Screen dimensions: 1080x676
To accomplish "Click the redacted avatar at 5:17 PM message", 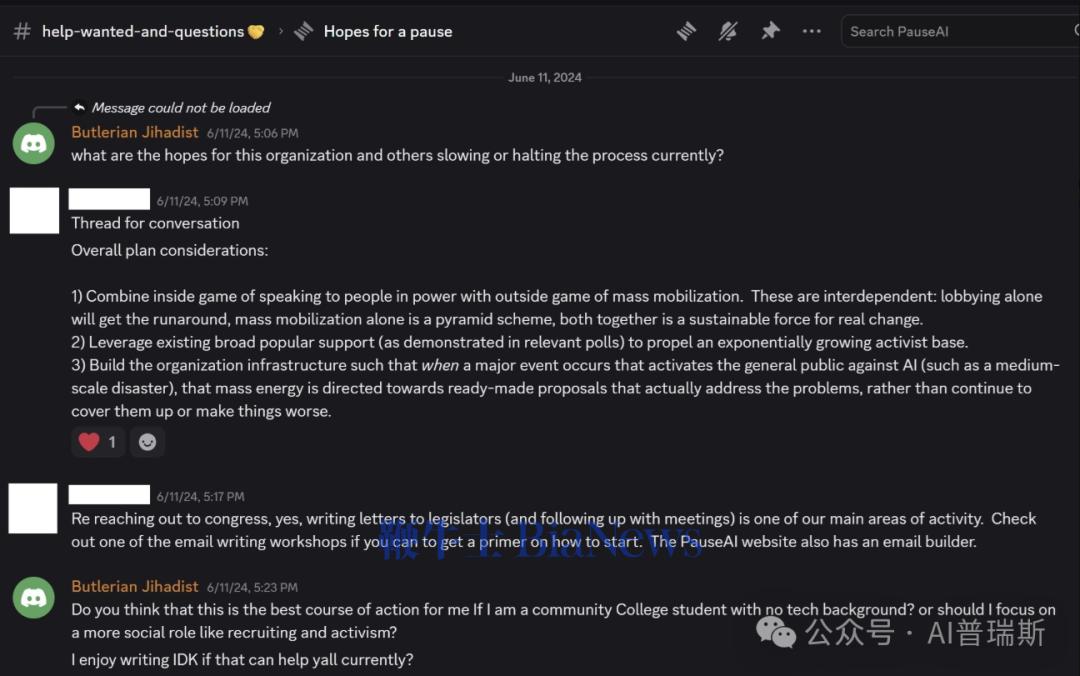I will (34, 507).
